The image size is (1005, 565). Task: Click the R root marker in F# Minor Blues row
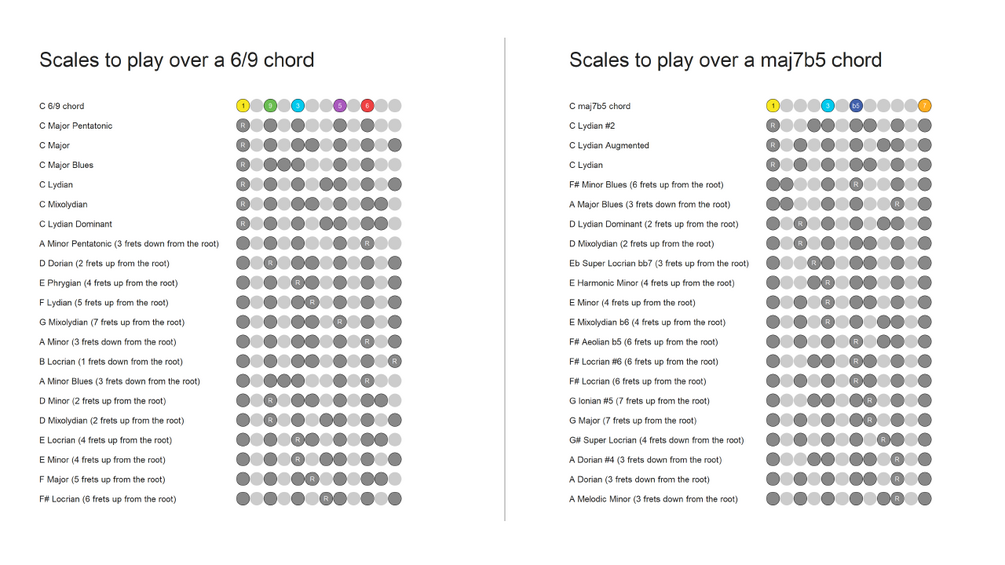(856, 184)
